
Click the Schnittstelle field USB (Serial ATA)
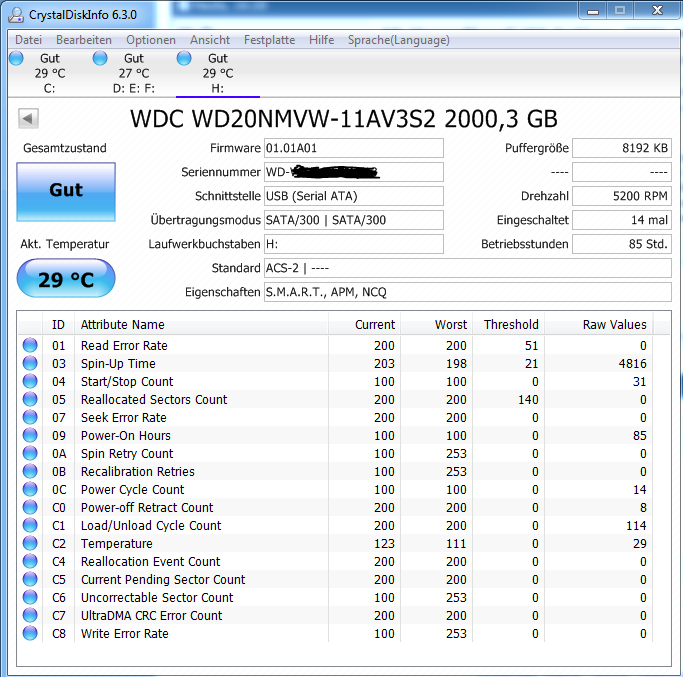354,196
